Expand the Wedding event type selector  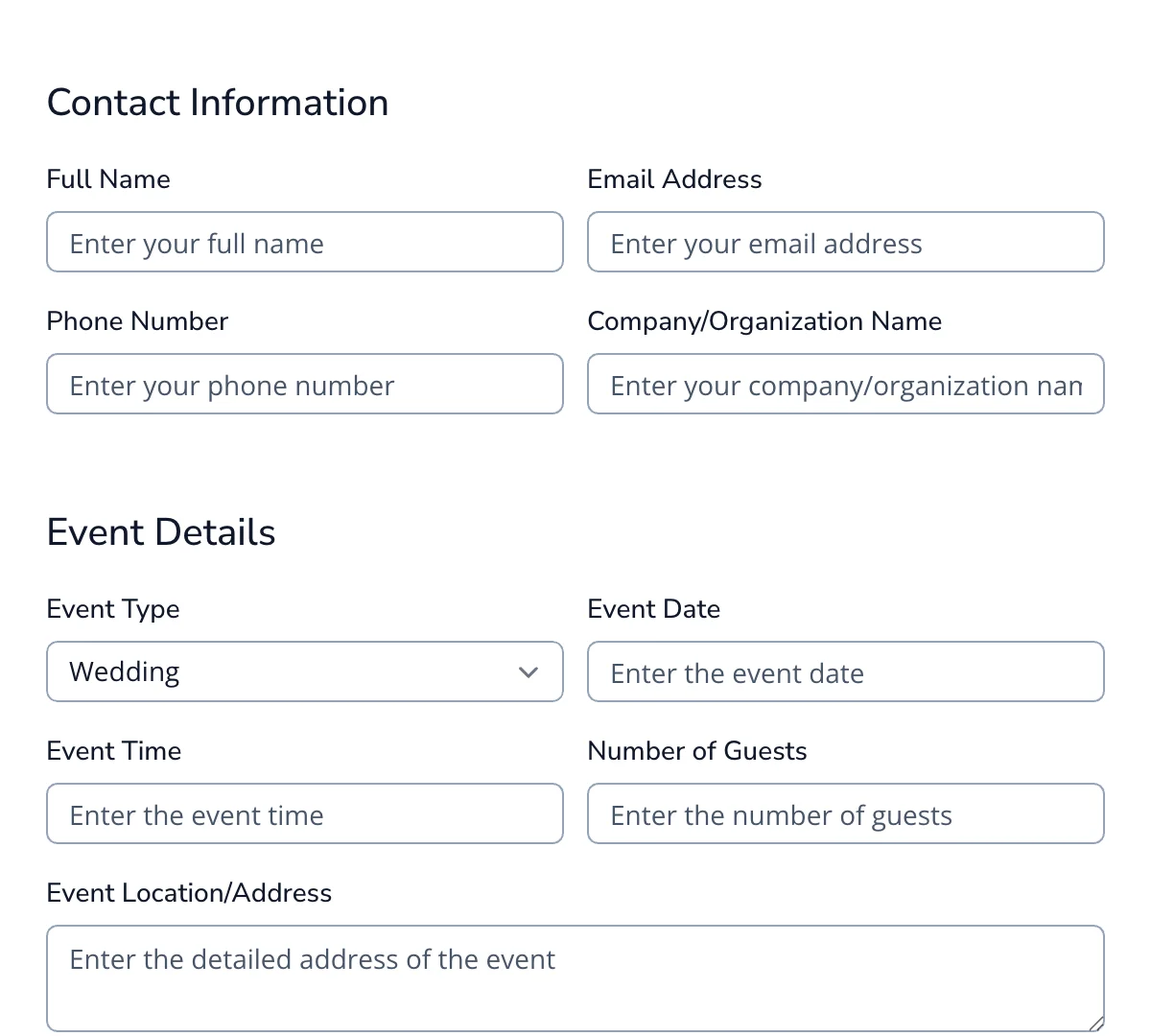pos(304,671)
